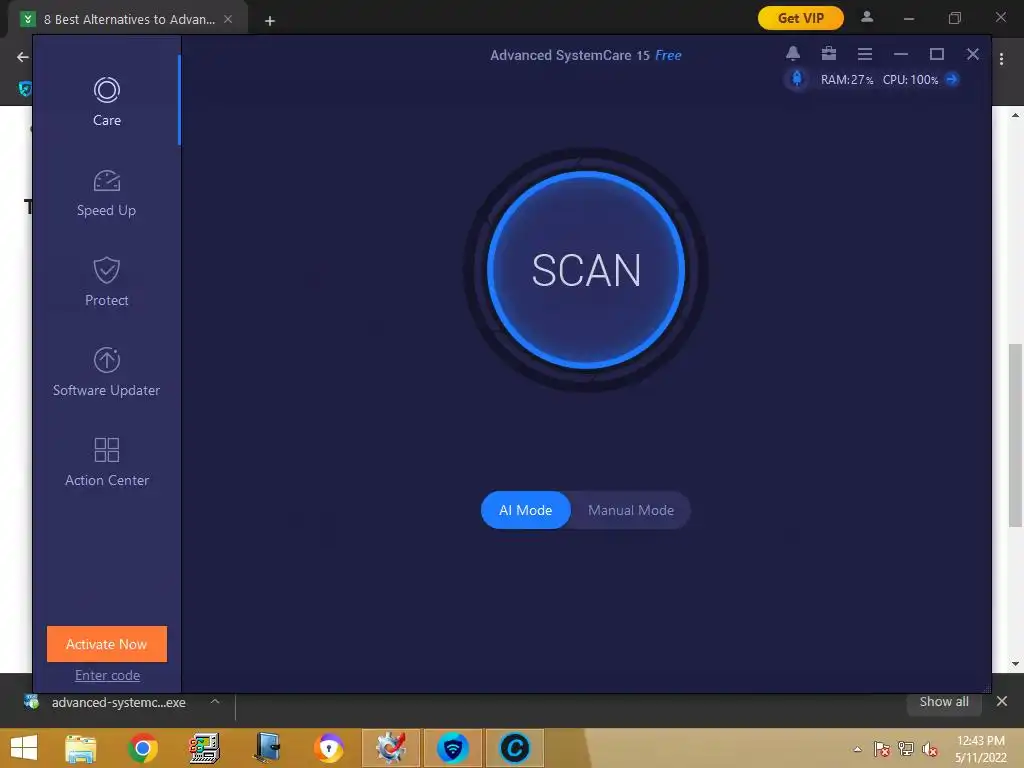Open downloaded advanced-systemc...exe file
The height and width of the screenshot is (768, 1024).
tap(118, 703)
